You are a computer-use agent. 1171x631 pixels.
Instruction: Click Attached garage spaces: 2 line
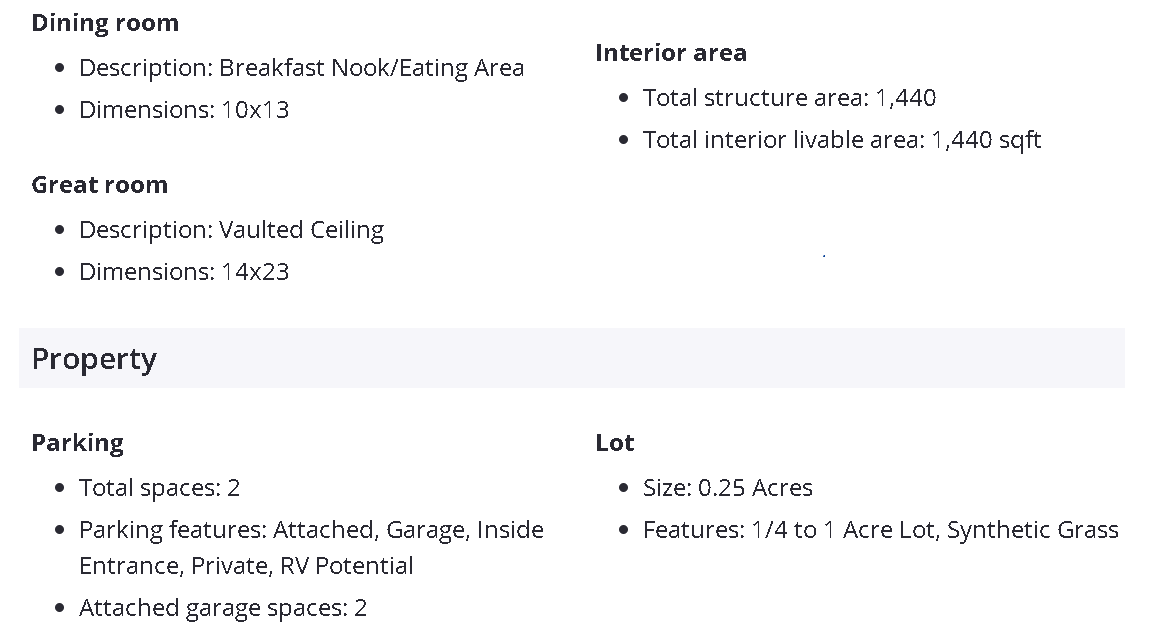pos(223,609)
